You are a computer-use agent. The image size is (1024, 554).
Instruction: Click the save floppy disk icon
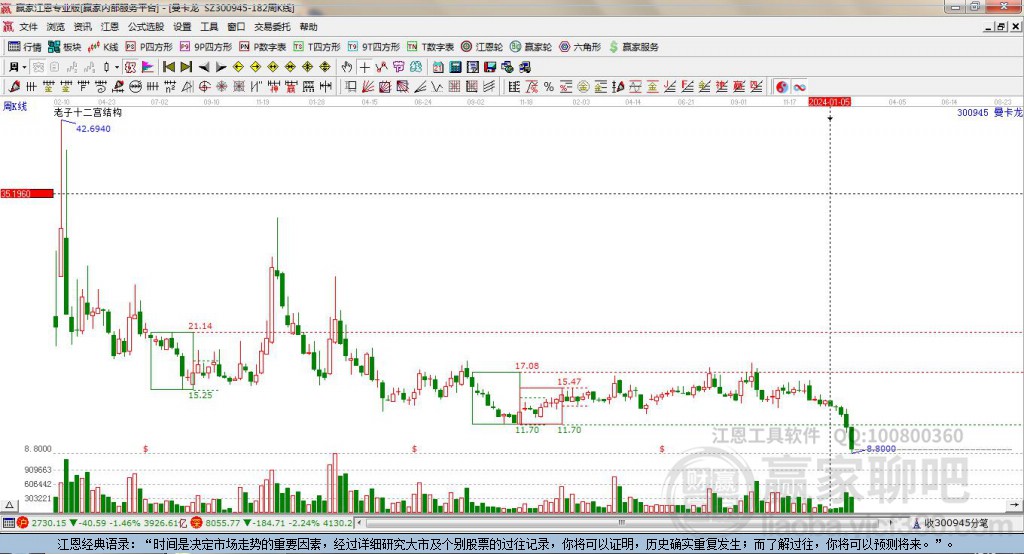(x=490, y=67)
